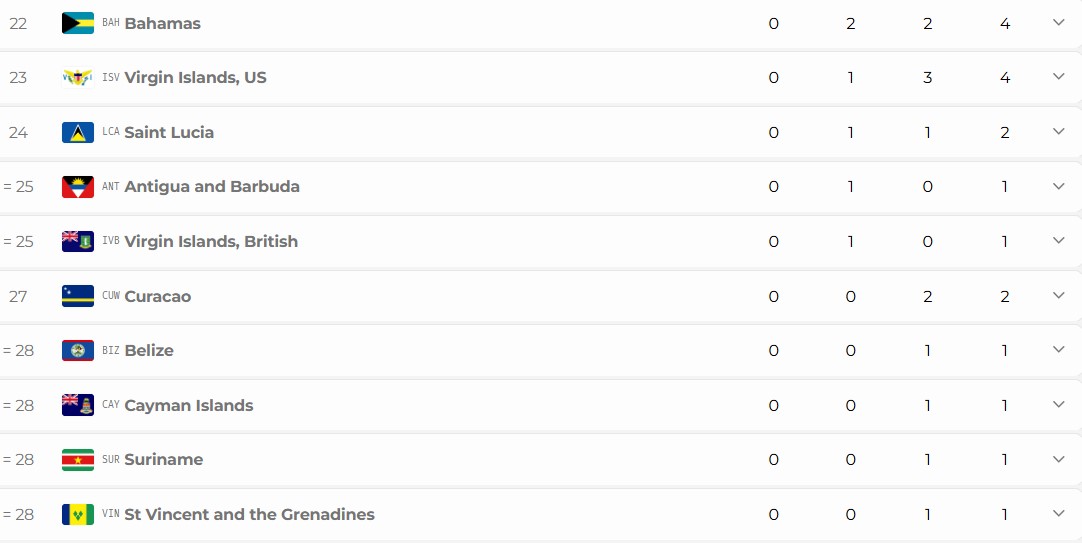This screenshot has height=543, width=1082.
Task: Click the Belize flag icon
Action: tap(78, 350)
